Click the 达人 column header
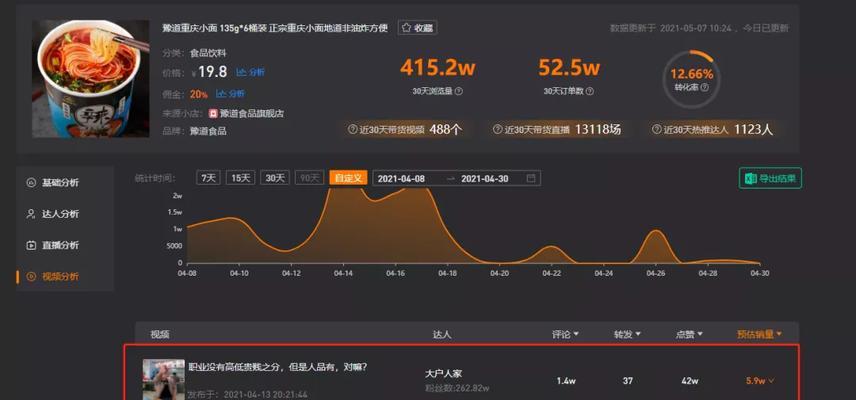The width and height of the screenshot is (856, 400). point(442,334)
